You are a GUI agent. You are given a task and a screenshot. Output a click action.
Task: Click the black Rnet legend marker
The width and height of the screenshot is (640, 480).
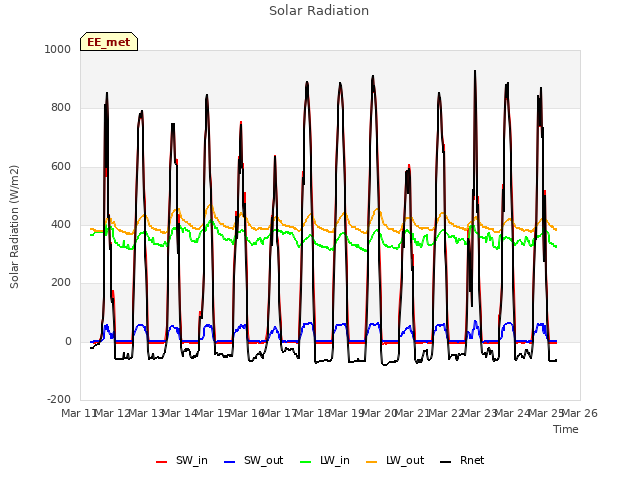446,462
